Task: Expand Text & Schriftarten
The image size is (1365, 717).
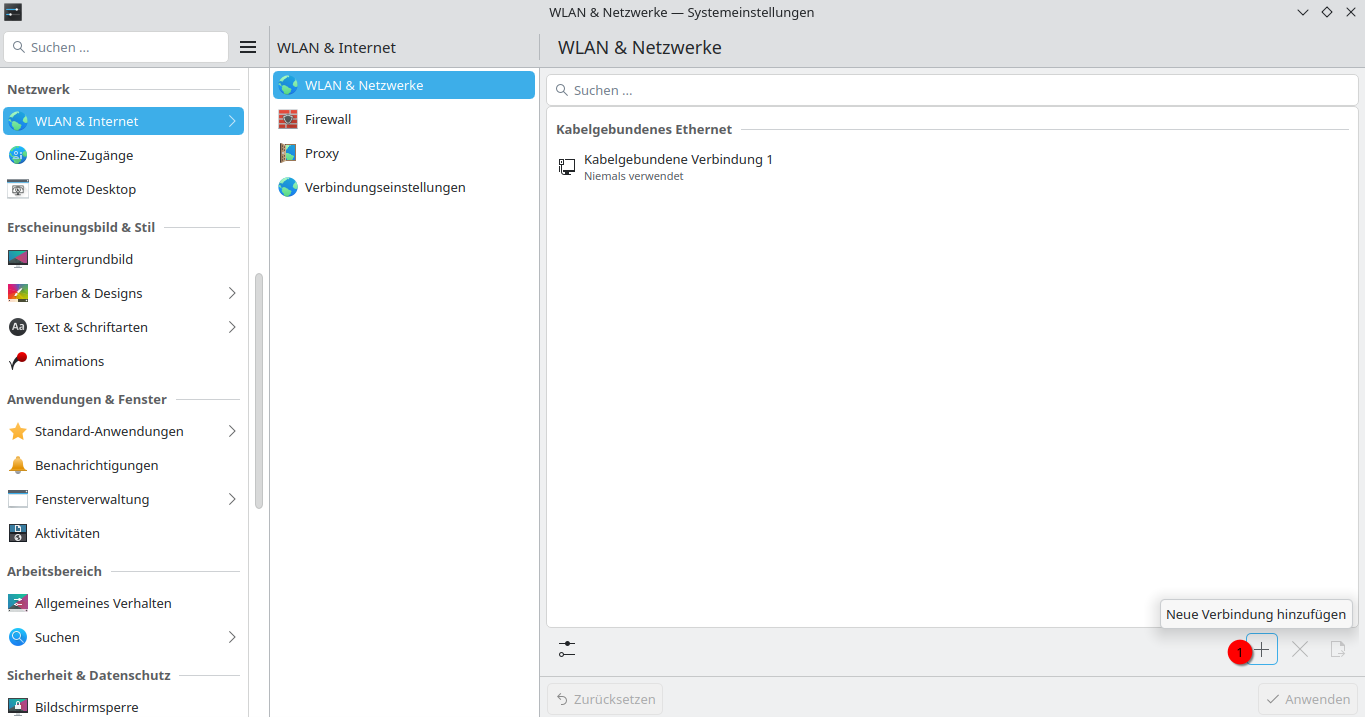Action: pos(232,327)
